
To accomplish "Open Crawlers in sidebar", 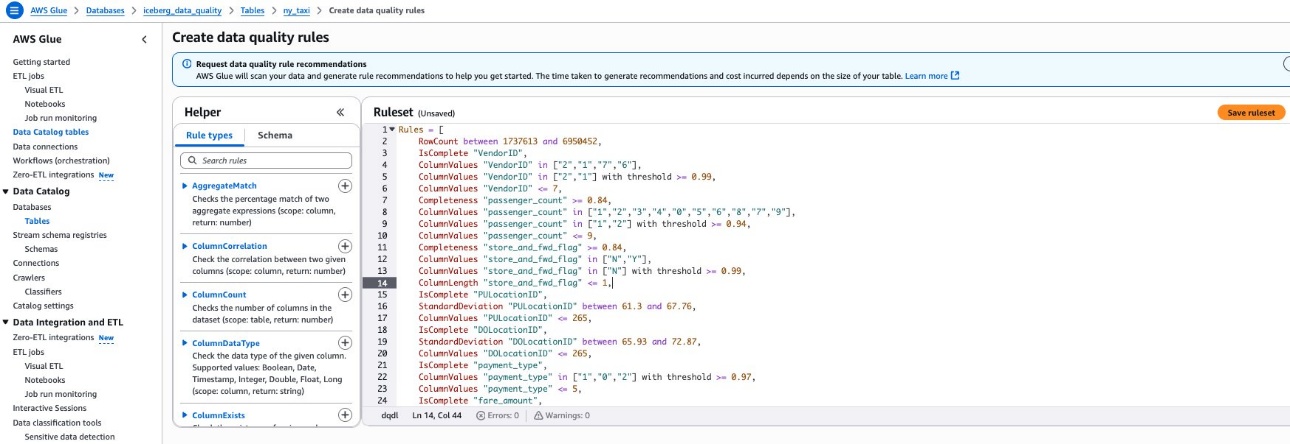I will click(28, 277).
